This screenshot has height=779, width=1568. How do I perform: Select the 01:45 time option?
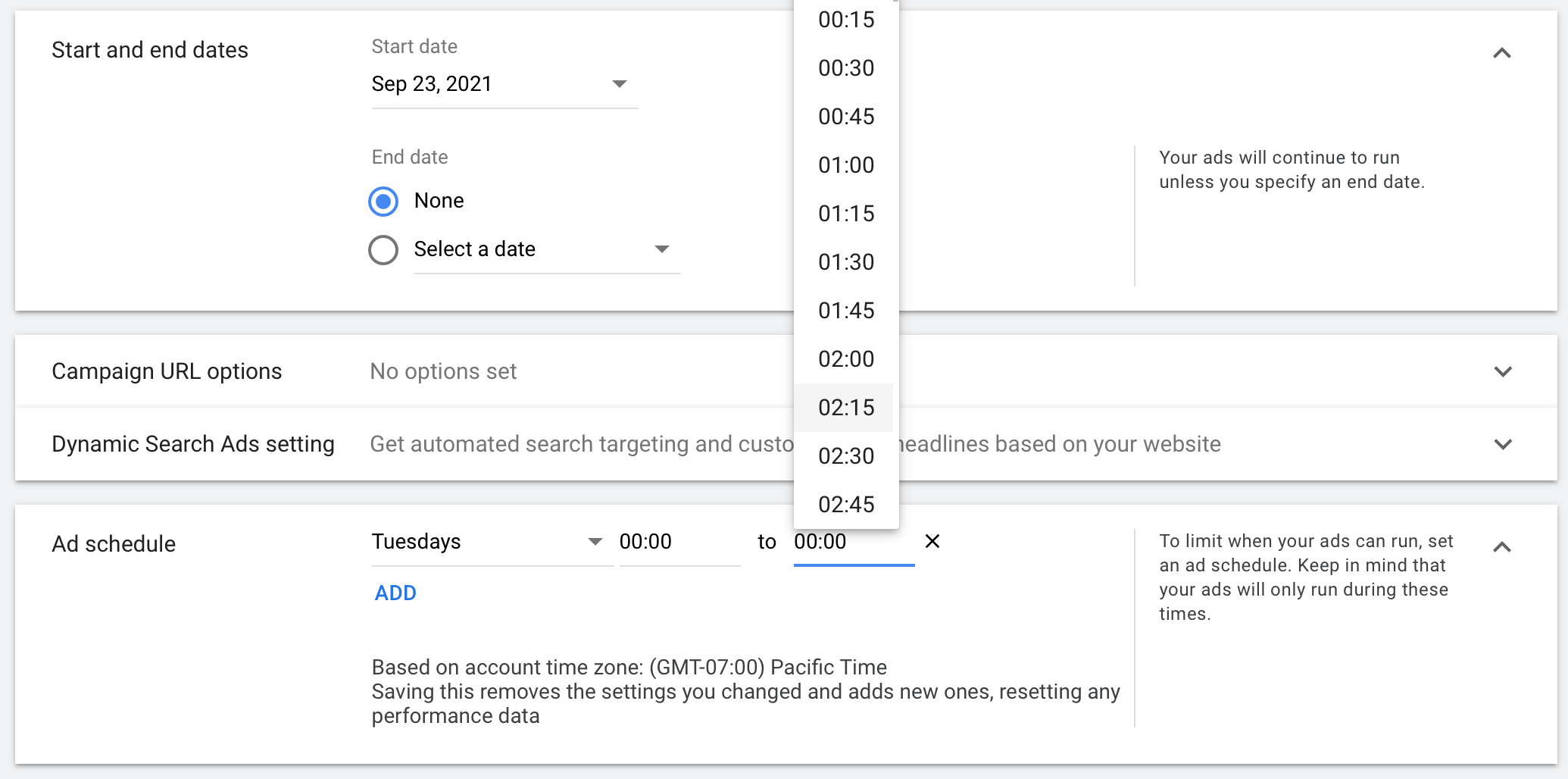[845, 310]
